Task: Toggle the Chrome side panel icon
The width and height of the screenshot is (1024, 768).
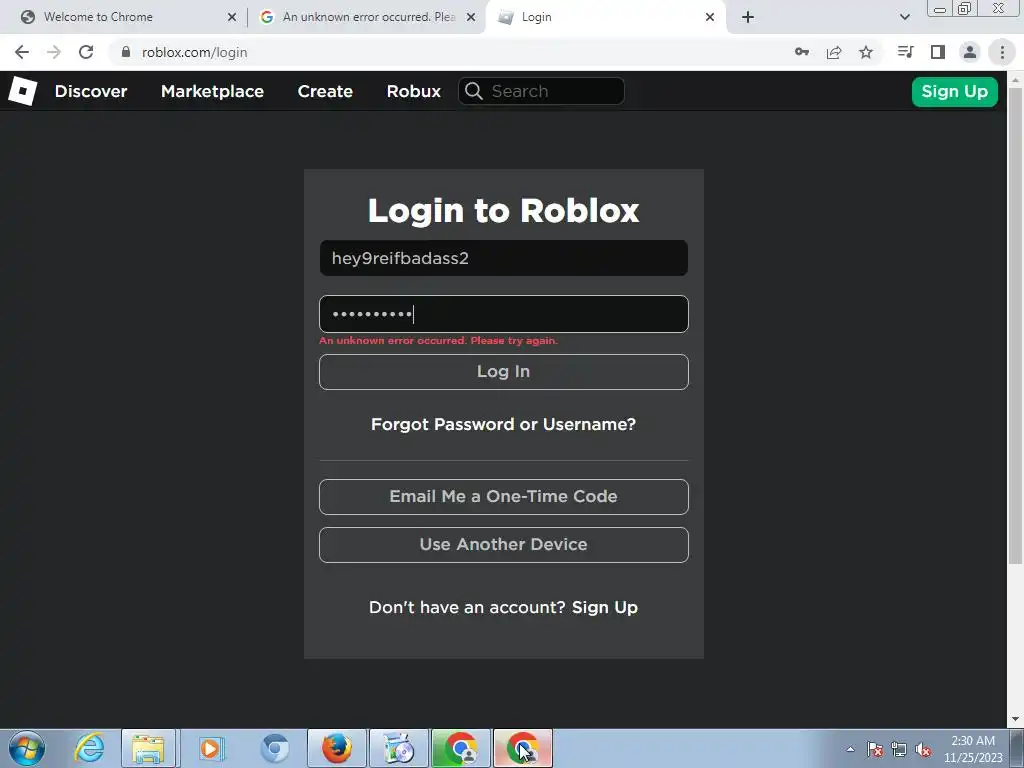Action: pyautogui.click(x=938, y=52)
